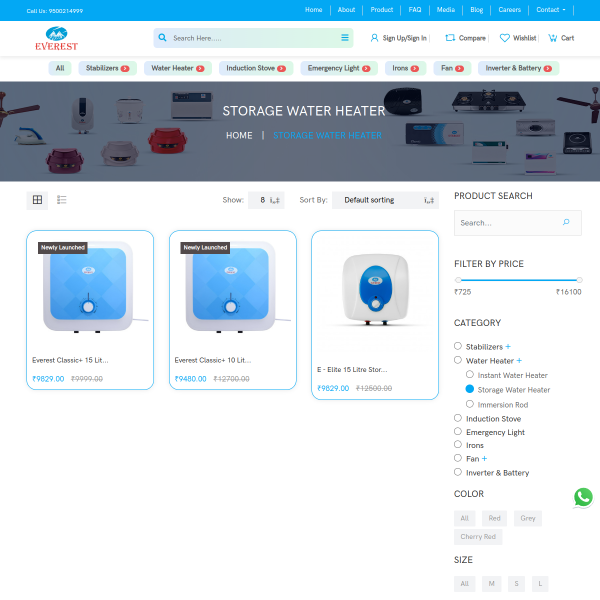Select size M filter
This screenshot has width=600, height=600.
pos(491,584)
